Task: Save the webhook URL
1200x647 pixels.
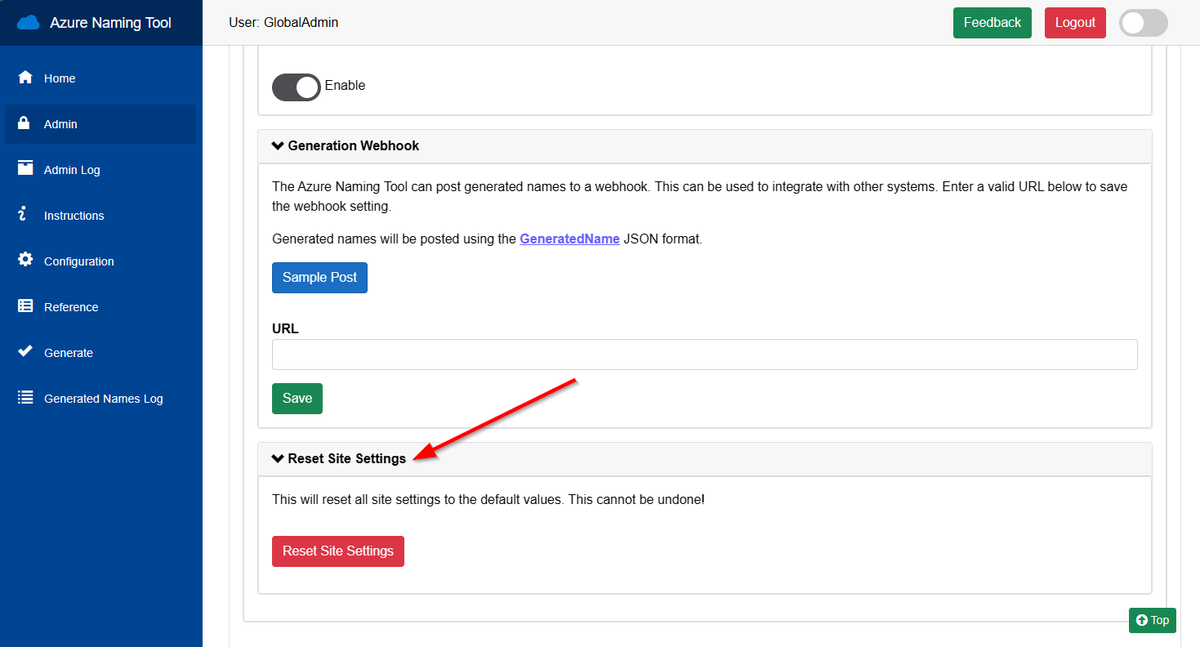Action: 297,398
